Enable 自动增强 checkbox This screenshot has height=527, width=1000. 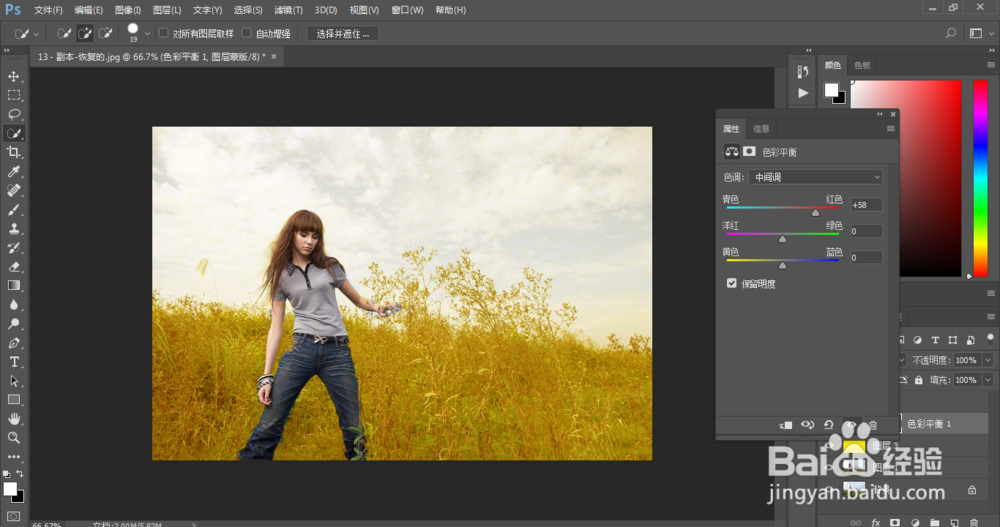247,33
